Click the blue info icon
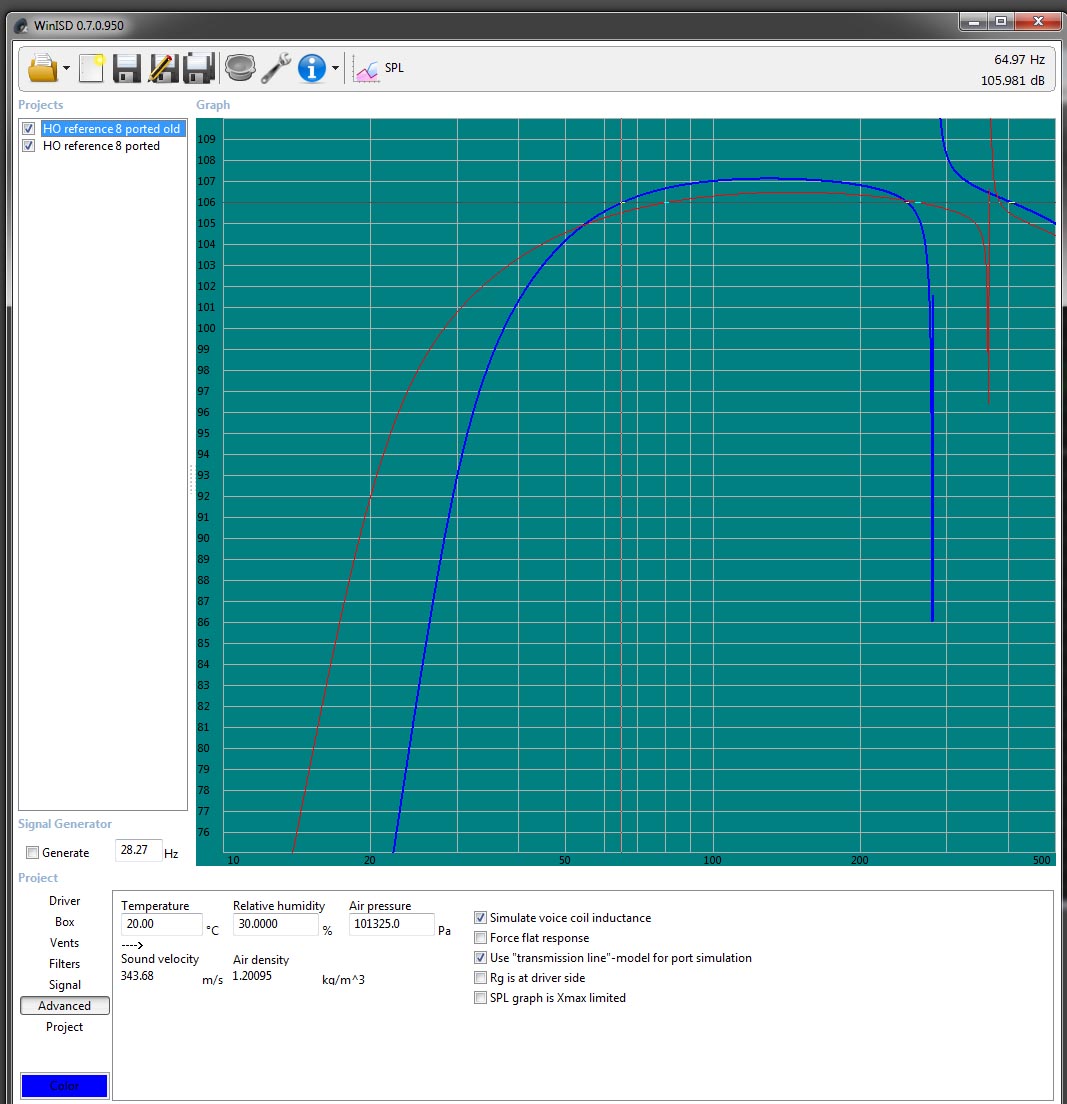1067x1104 pixels. [x=312, y=68]
